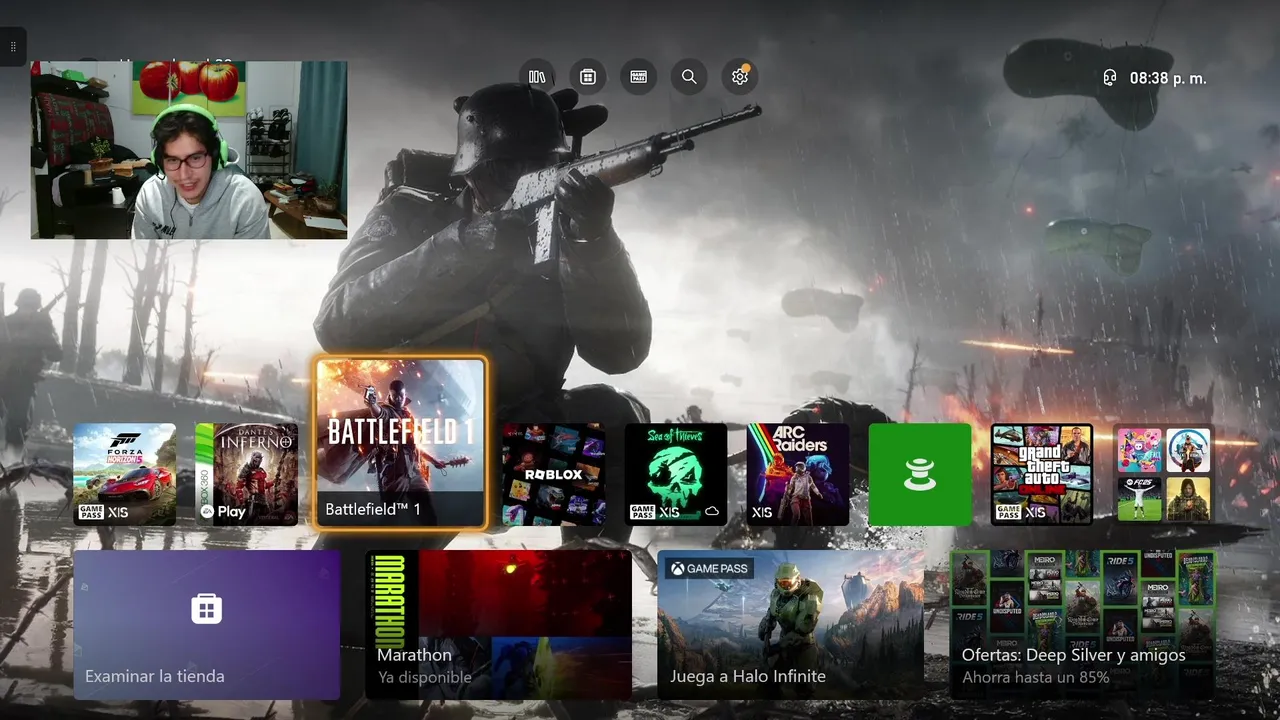Click the clock showing 08:38 p. m.
Viewport: 1280px width, 720px height.
pos(1168,78)
